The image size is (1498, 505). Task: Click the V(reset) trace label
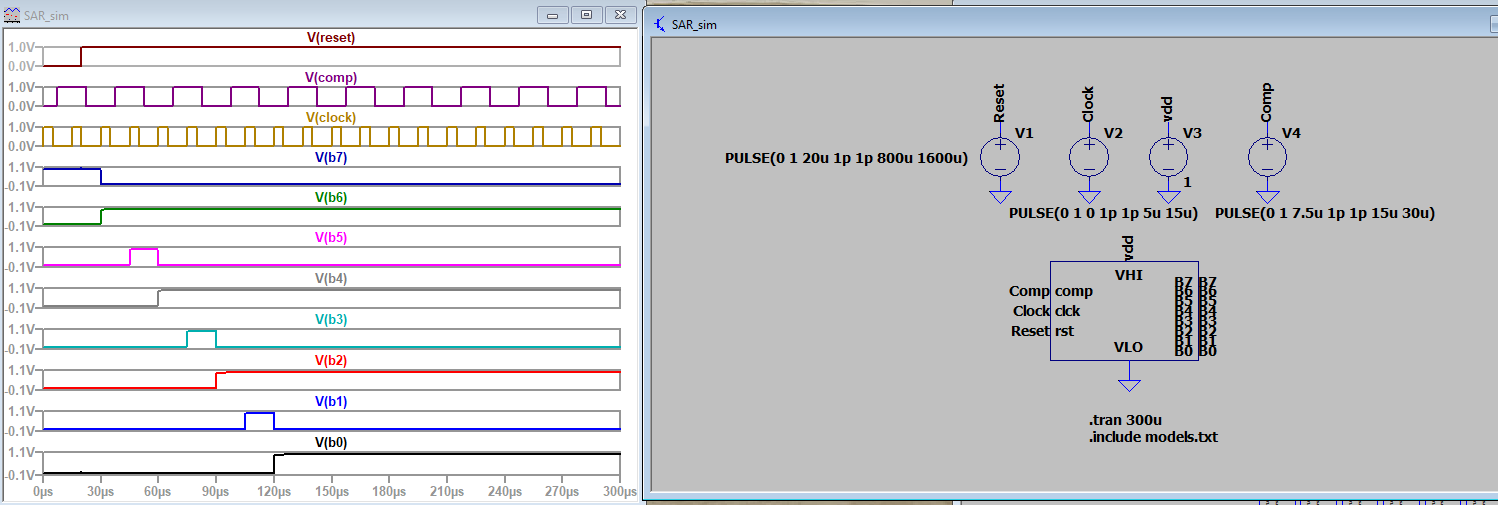tap(330, 38)
